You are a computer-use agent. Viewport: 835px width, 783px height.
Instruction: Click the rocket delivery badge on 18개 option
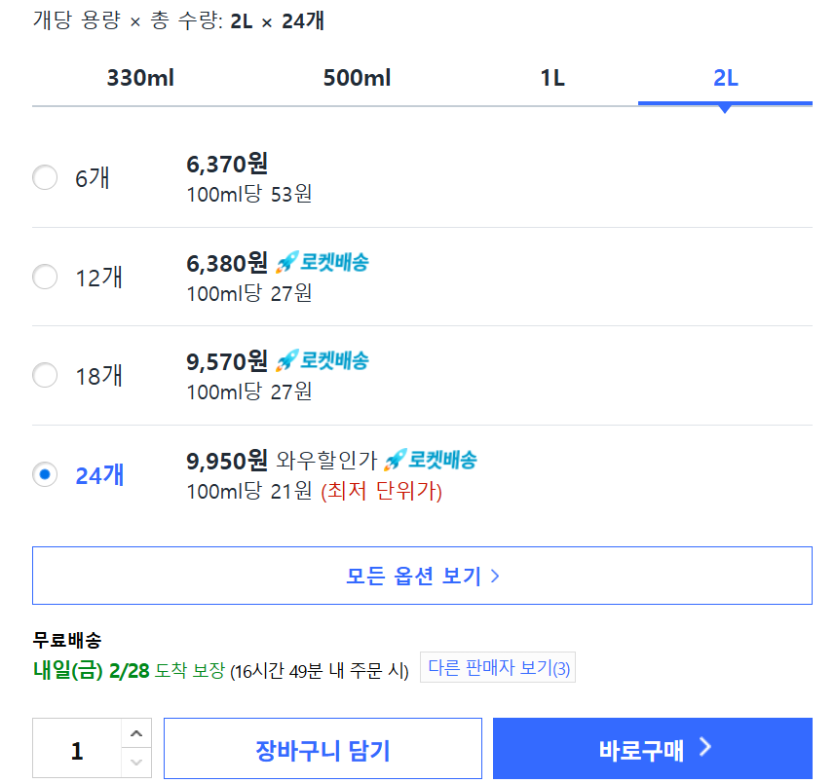[x=322, y=360]
